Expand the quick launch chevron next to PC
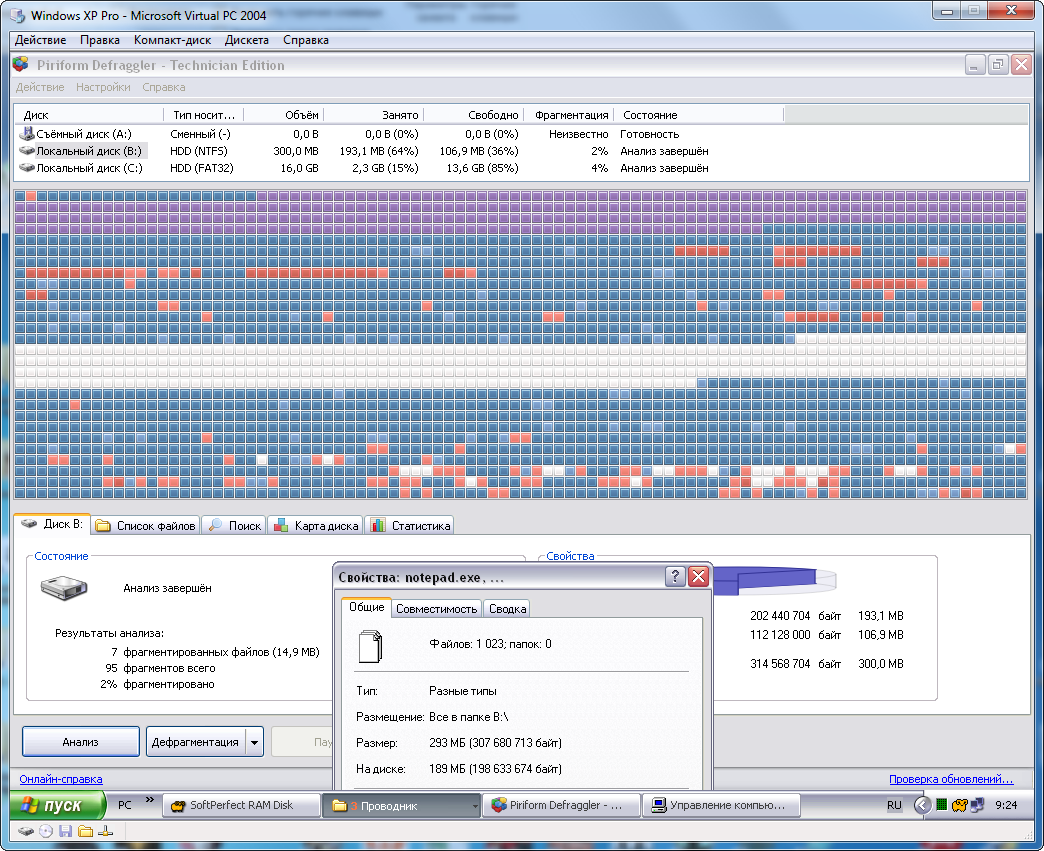1044x851 pixels. [x=150, y=801]
